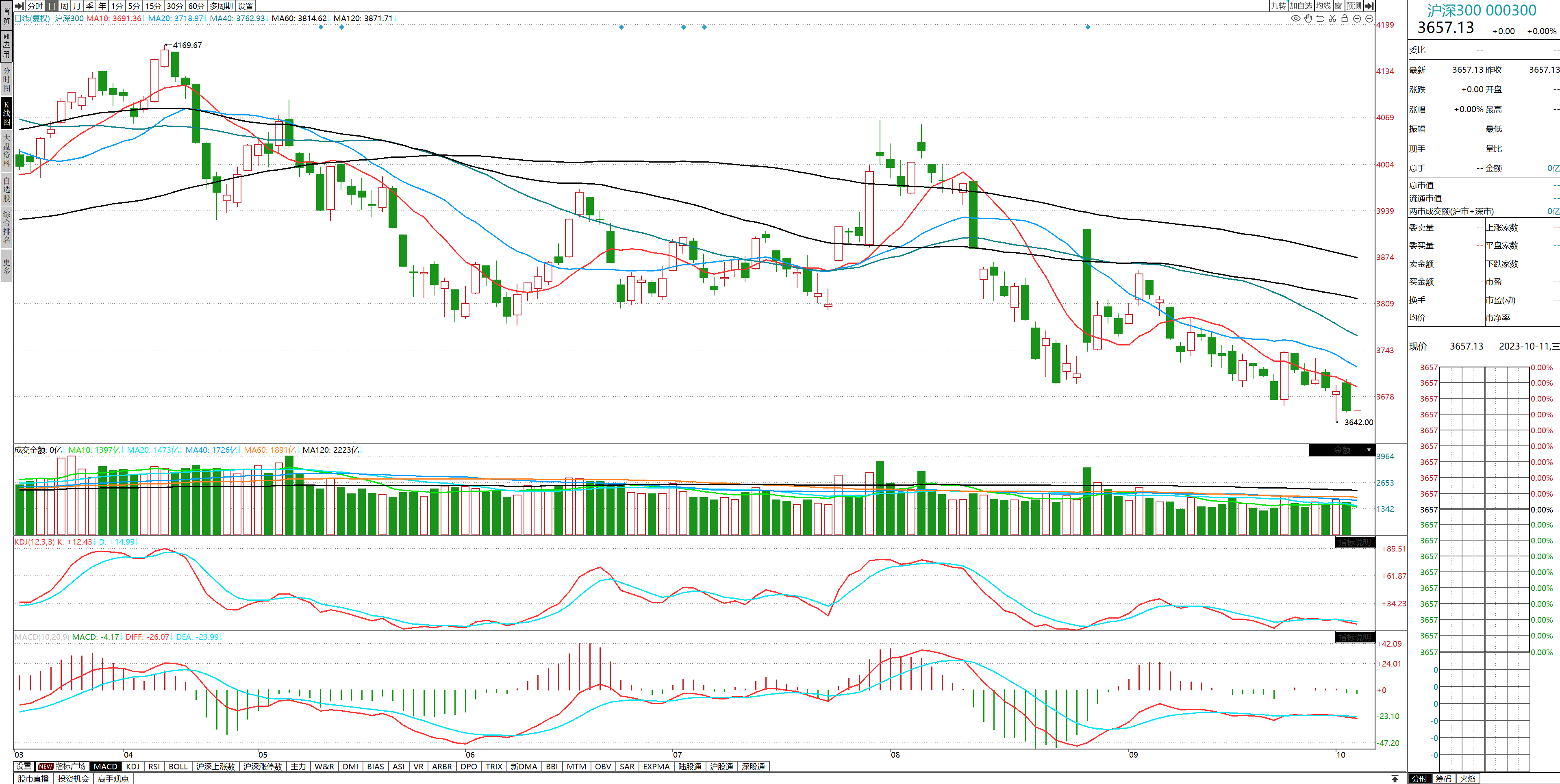Toggle the padlock lock icon

click(x=1345, y=18)
